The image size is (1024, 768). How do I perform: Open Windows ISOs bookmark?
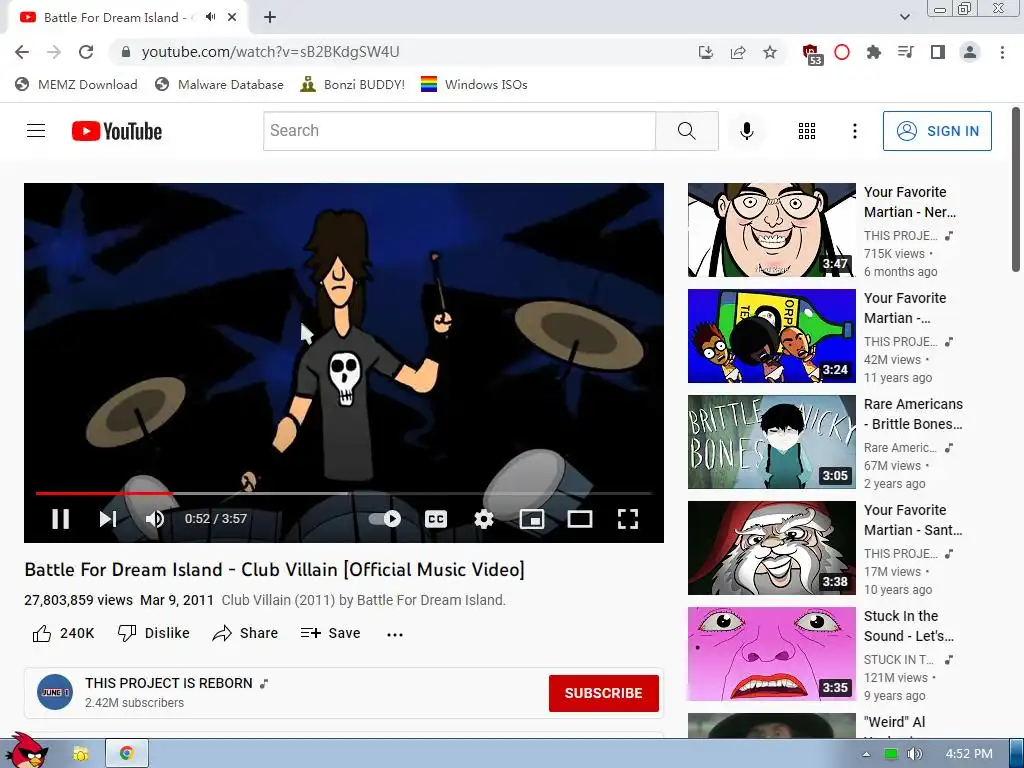pos(474,84)
